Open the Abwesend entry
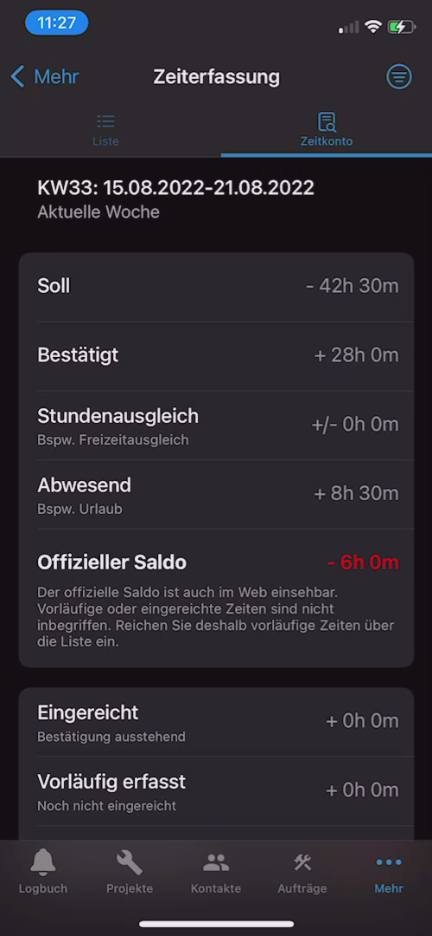The width and height of the screenshot is (432, 936). coord(216,494)
